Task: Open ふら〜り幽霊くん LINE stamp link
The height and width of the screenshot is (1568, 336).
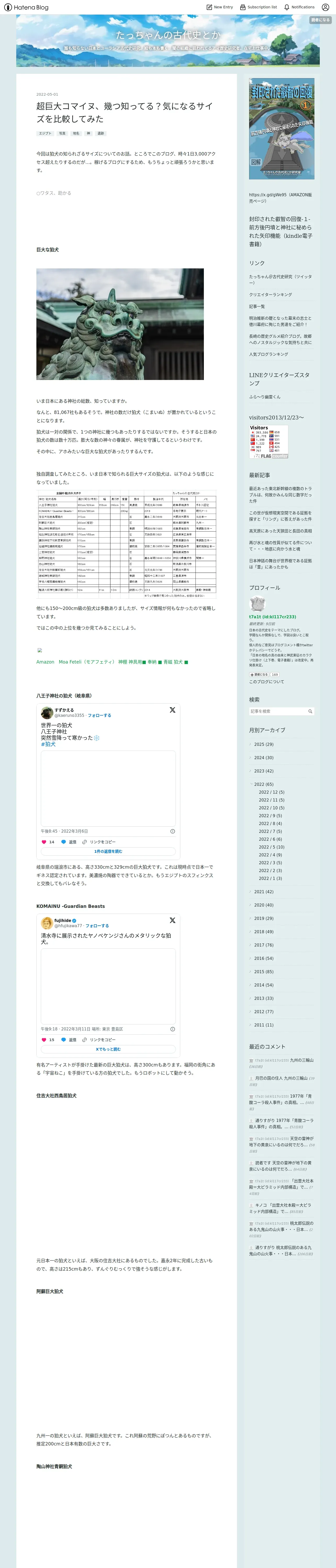Action: pyautogui.click(x=265, y=397)
